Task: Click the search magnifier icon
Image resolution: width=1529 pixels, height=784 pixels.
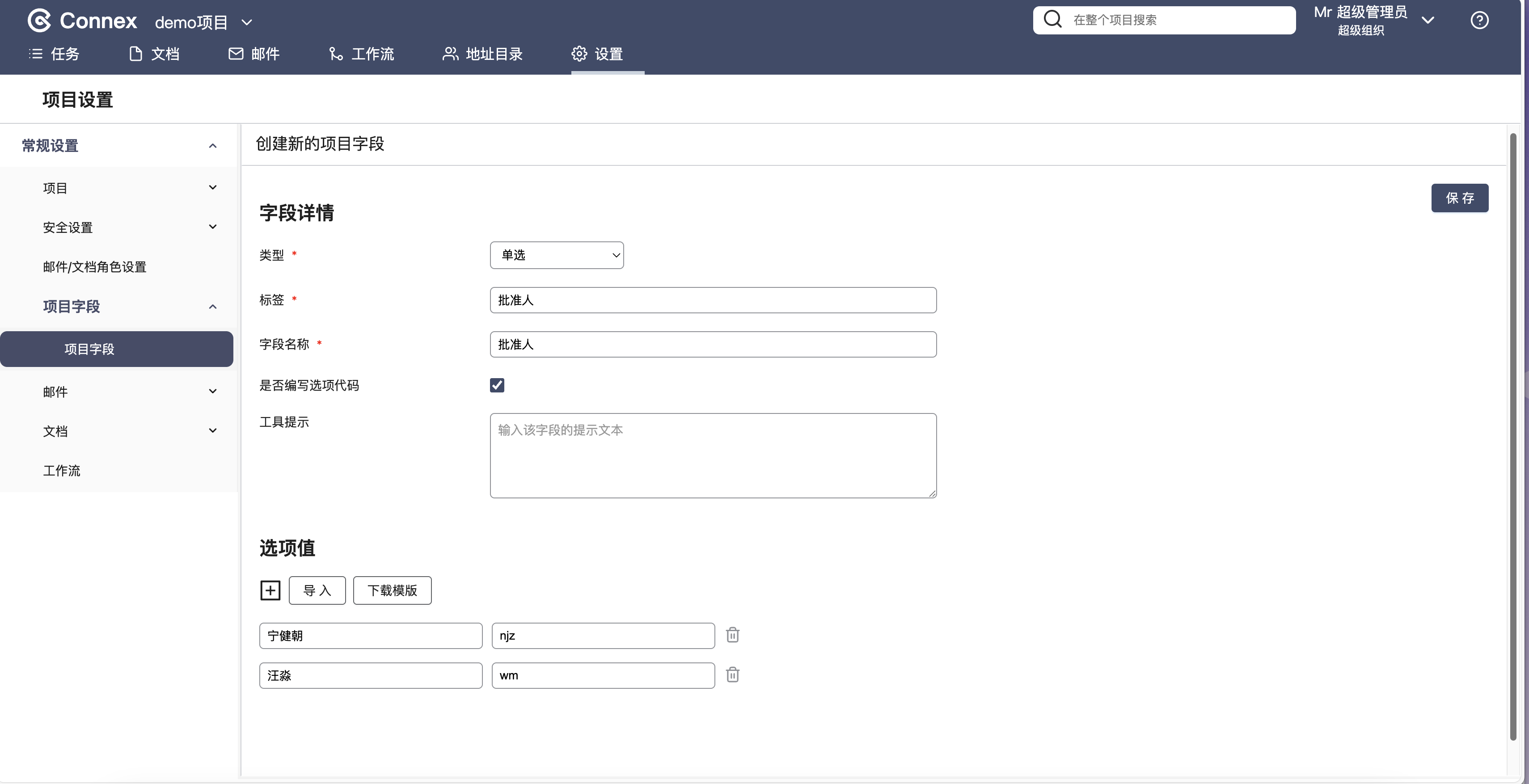Action: 1052,20
